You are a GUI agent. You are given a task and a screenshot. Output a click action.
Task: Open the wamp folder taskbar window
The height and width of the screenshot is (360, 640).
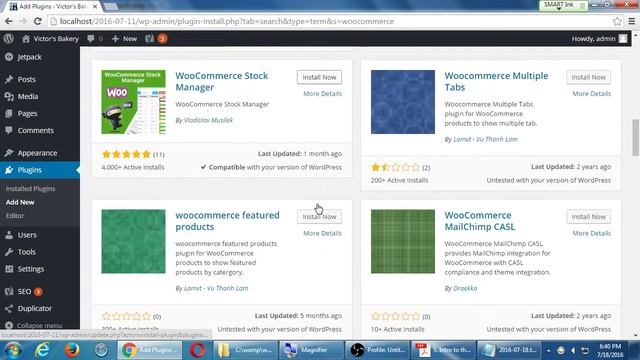click(x=245, y=350)
